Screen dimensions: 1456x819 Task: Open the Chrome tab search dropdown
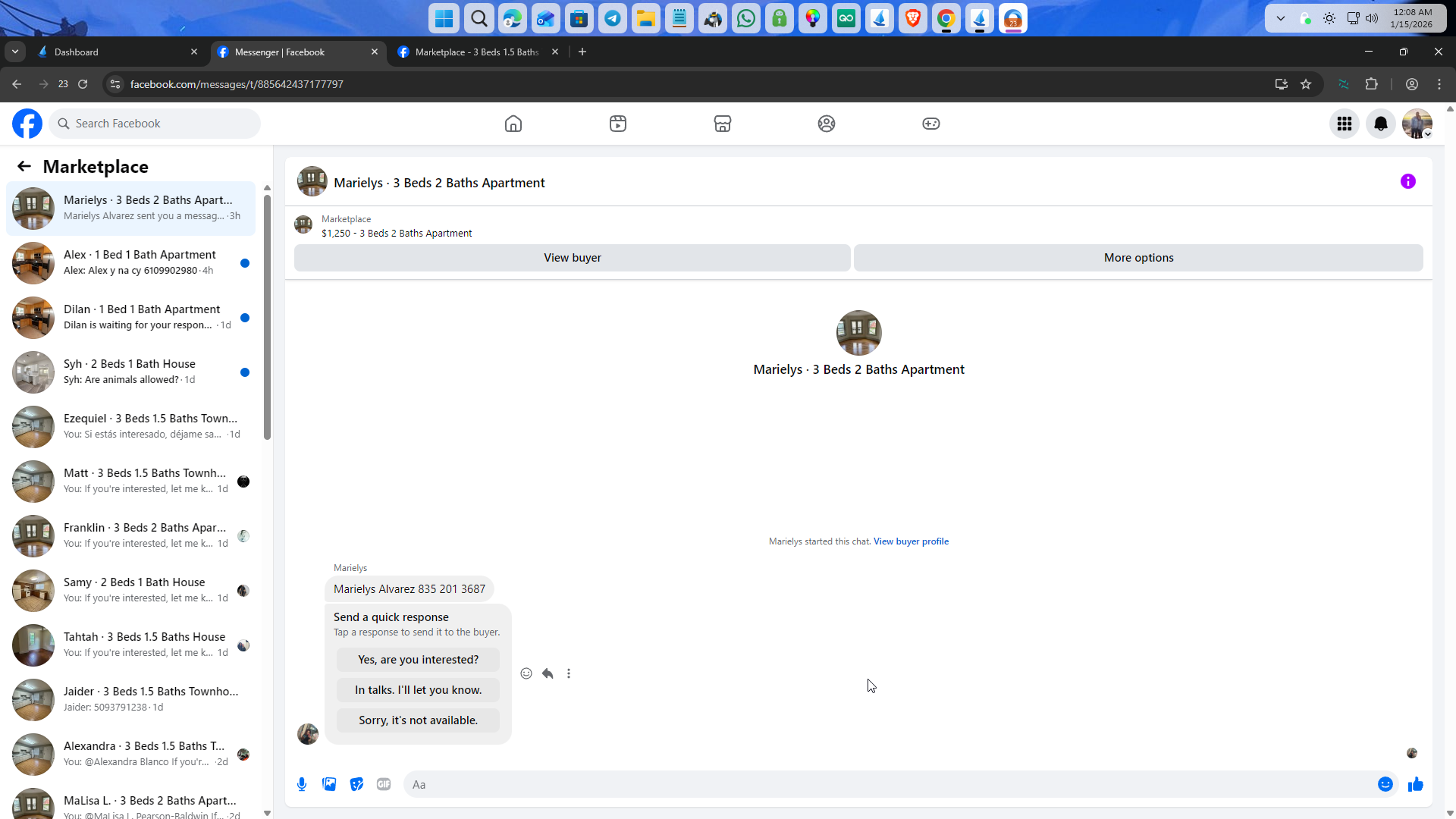pos(15,52)
